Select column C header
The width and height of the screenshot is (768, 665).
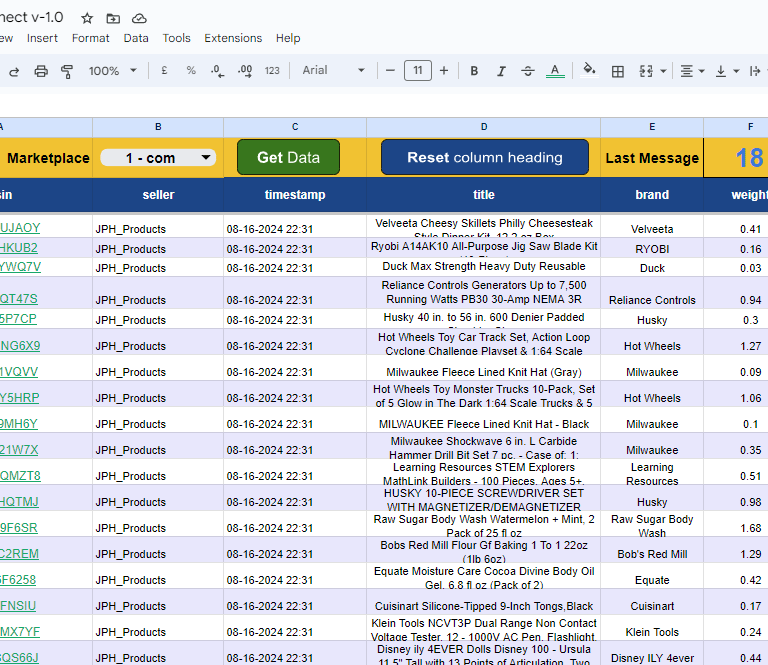[295, 127]
